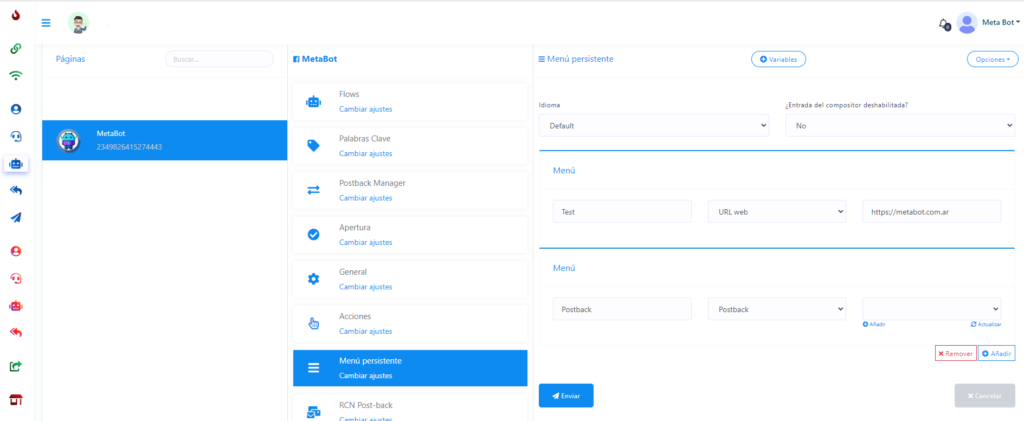Open Cambiar ajustes under Acciones
This screenshot has height=421, width=1024.
366,331
